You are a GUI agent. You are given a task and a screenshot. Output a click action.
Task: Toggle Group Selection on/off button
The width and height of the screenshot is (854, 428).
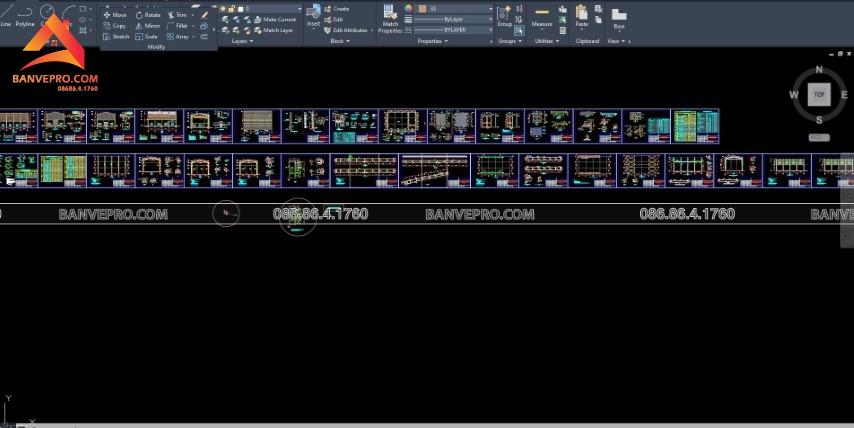[519, 30]
